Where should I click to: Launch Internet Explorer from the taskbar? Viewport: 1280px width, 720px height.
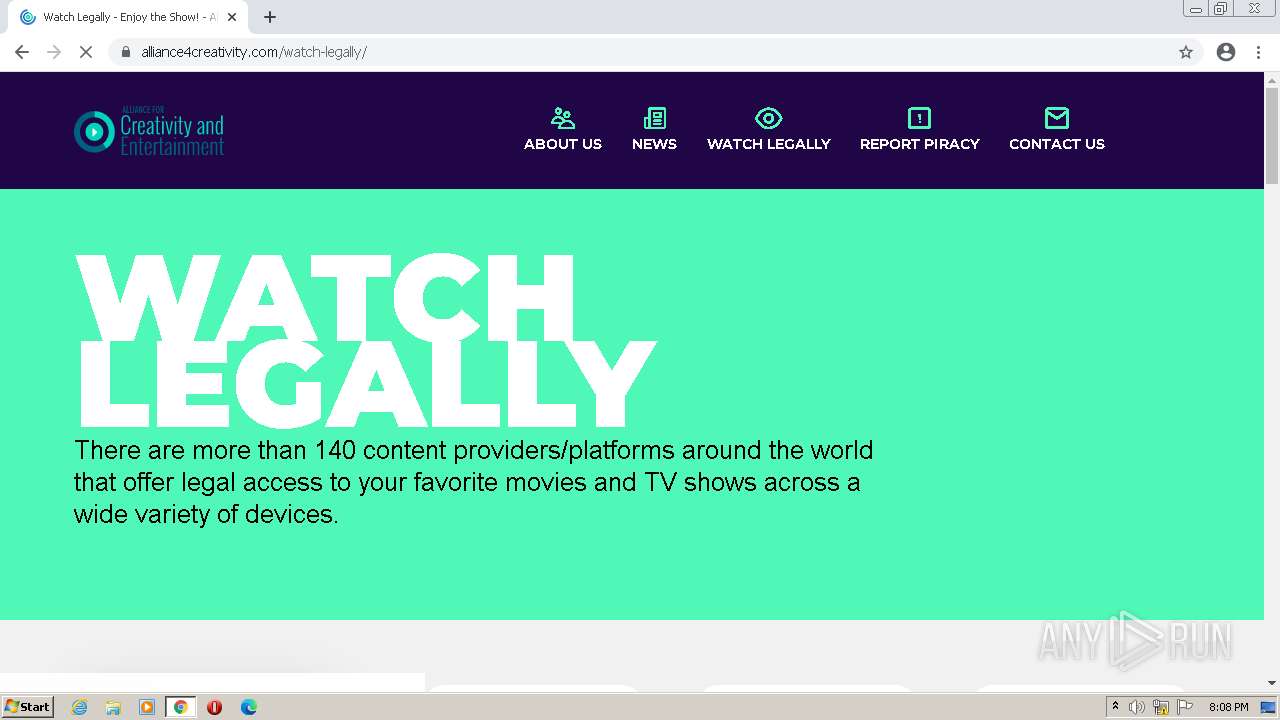click(80, 707)
